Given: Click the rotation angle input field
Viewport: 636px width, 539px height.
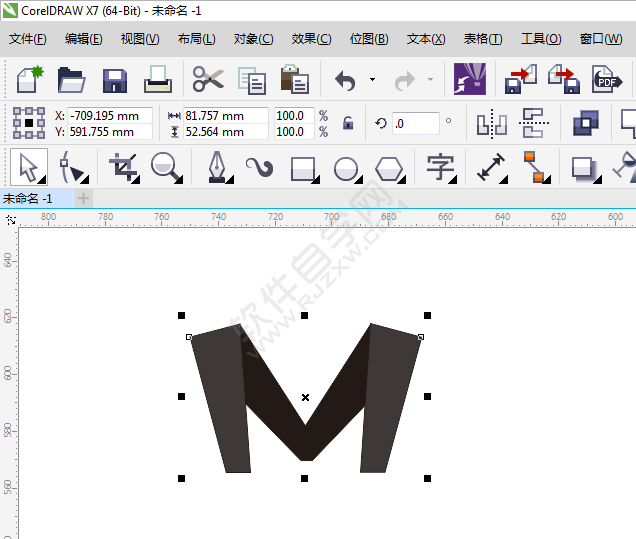Looking at the screenshot, I should [x=415, y=123].
